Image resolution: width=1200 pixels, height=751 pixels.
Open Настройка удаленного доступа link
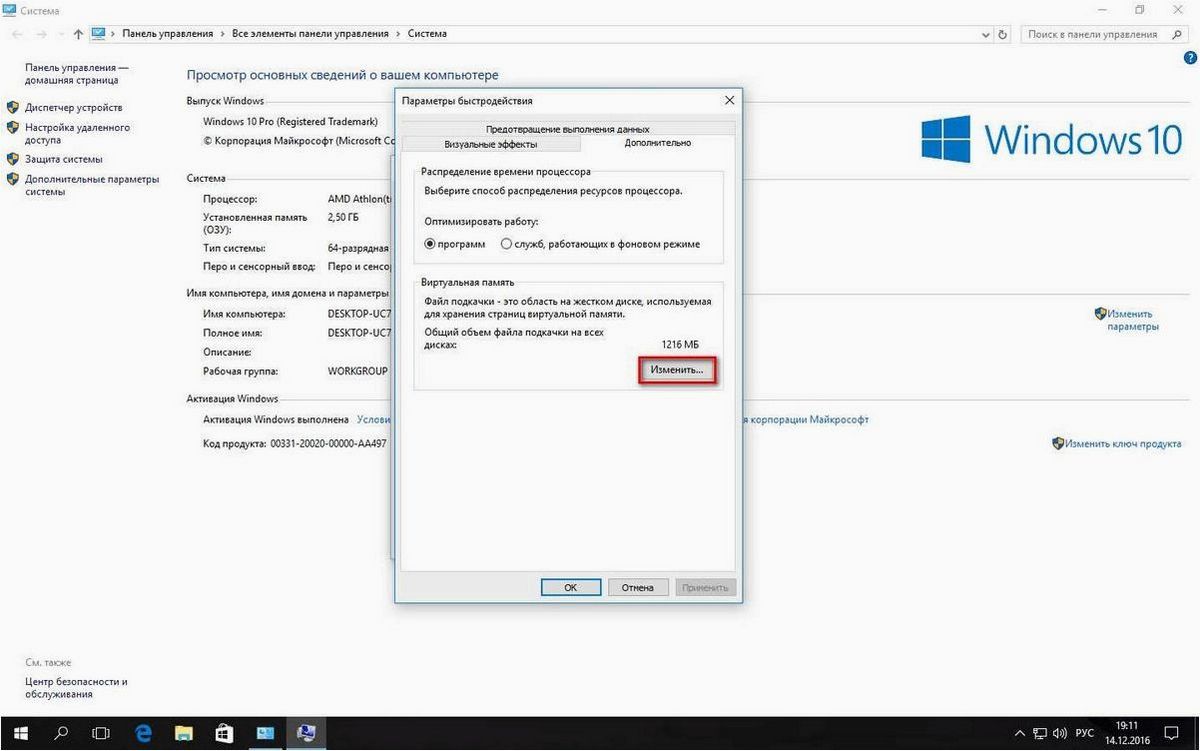[77, 133]
